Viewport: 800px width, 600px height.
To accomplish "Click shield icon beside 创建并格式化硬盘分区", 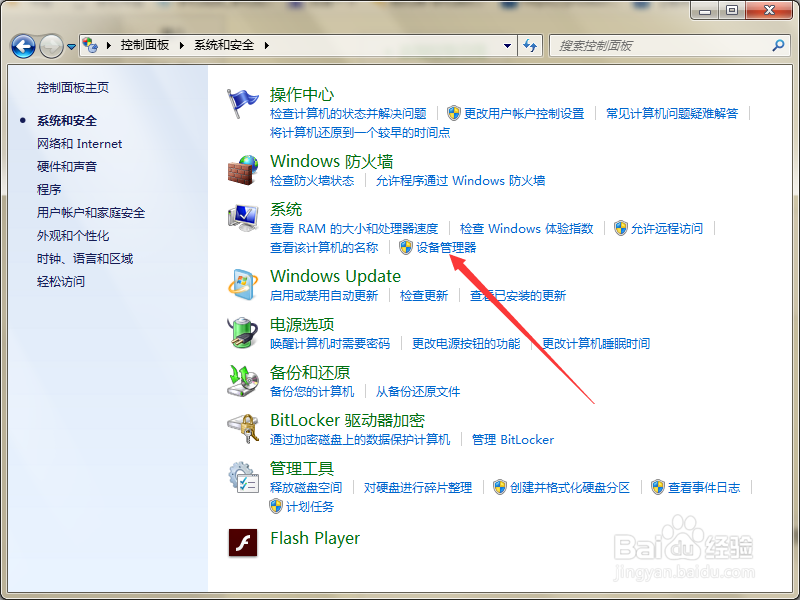I will [x=499, y=487].
